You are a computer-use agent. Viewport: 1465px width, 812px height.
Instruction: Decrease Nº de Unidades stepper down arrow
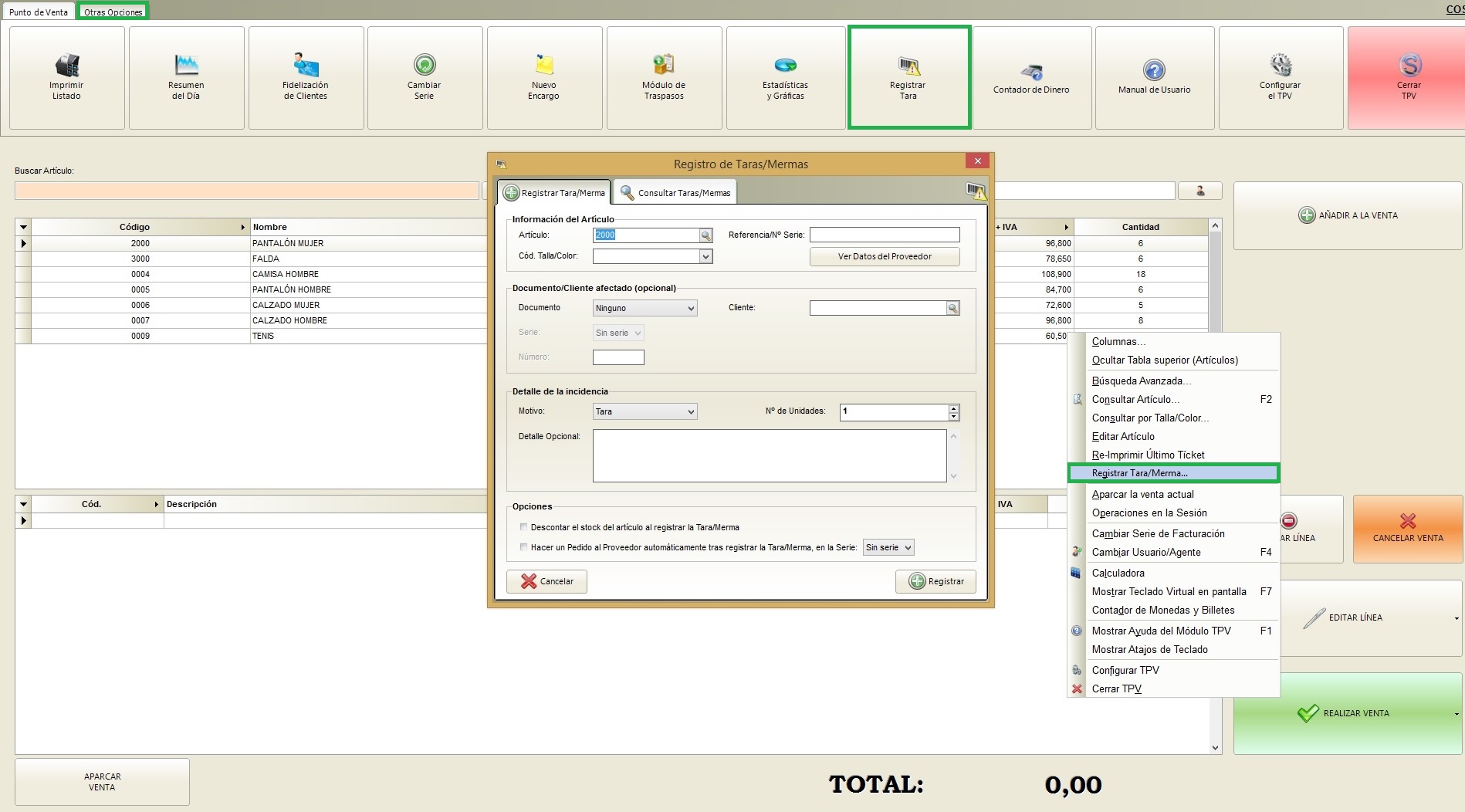click(x=954, y=416)
